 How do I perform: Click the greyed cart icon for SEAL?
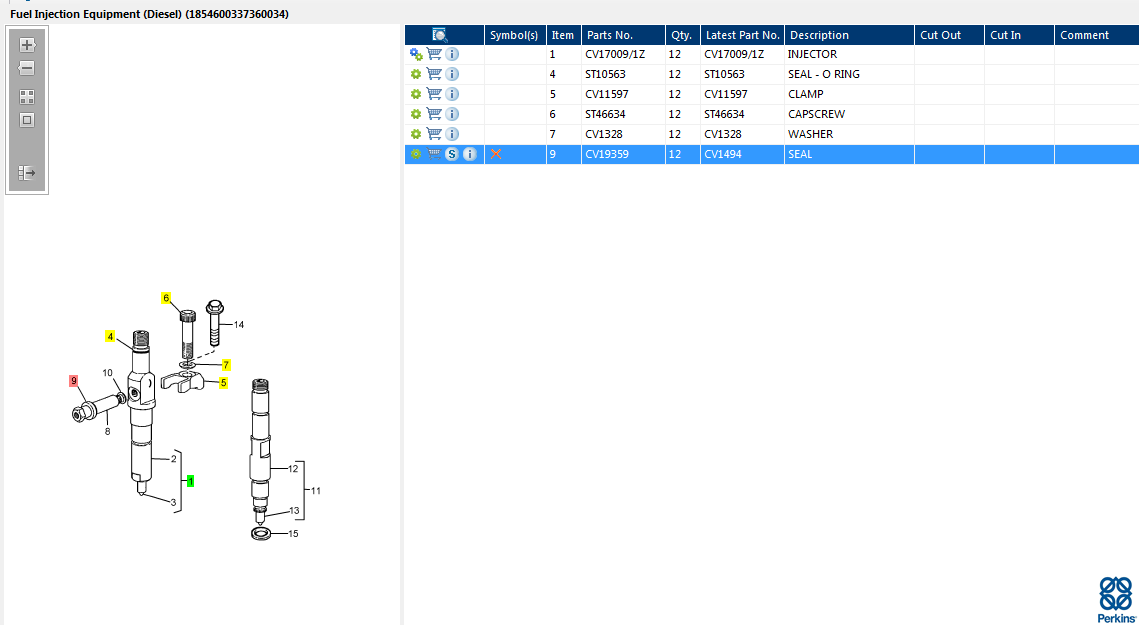(x=434, y=154)
